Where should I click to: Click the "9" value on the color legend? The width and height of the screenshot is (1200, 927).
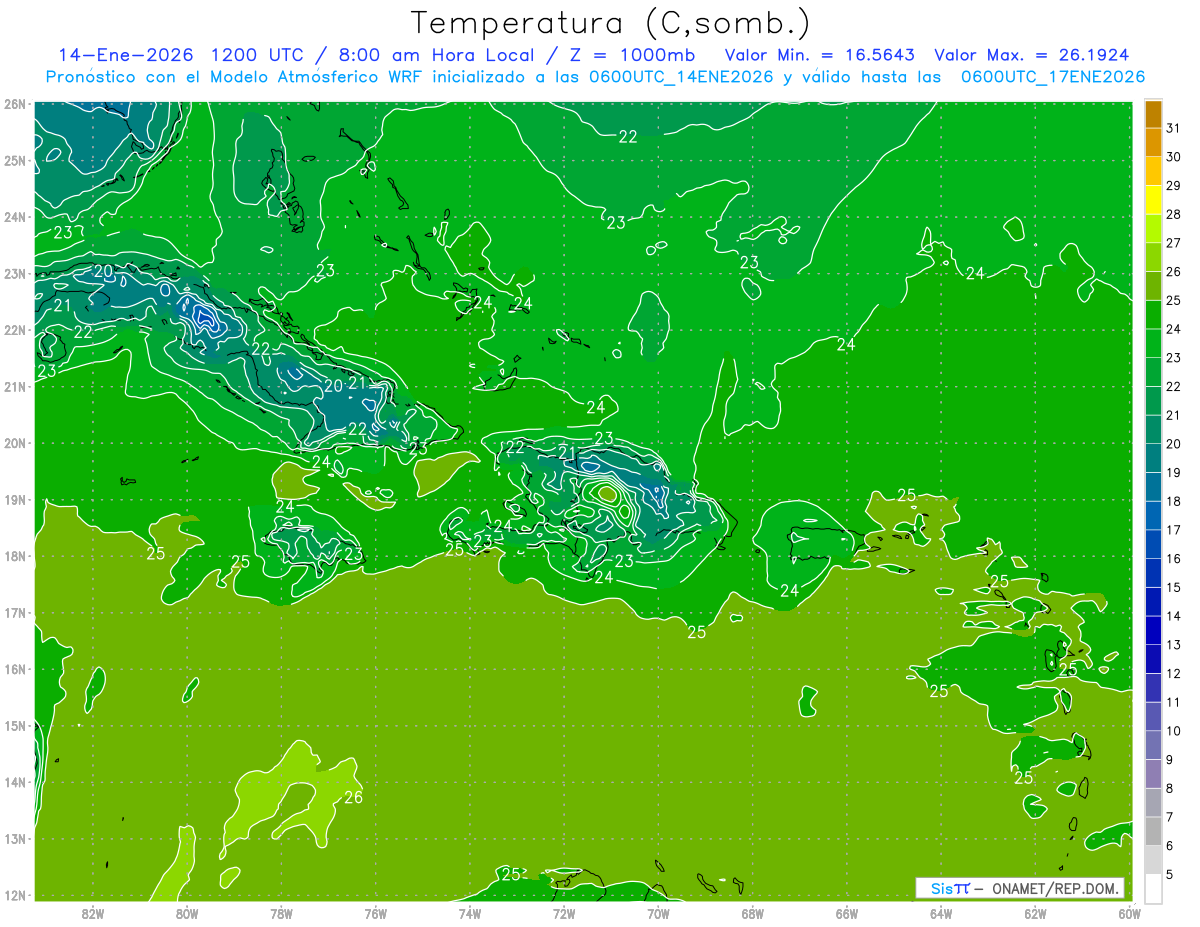tap(1170, 759)
